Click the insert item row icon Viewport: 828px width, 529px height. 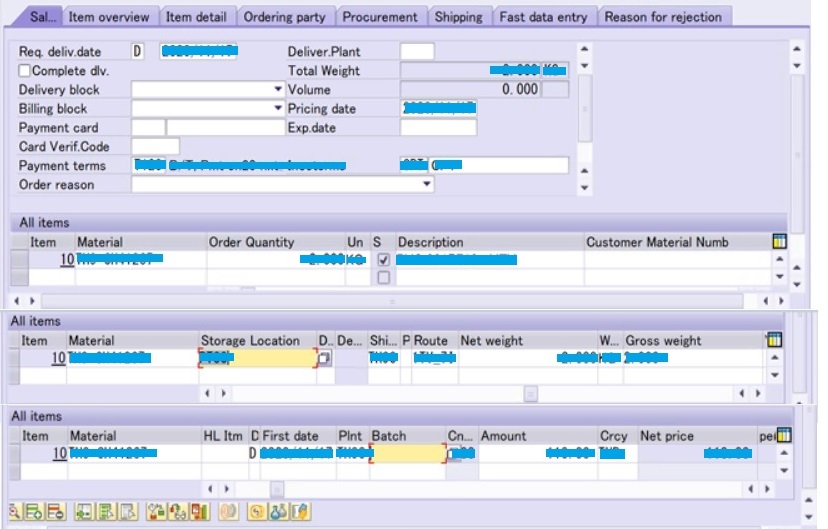point(35,512)
